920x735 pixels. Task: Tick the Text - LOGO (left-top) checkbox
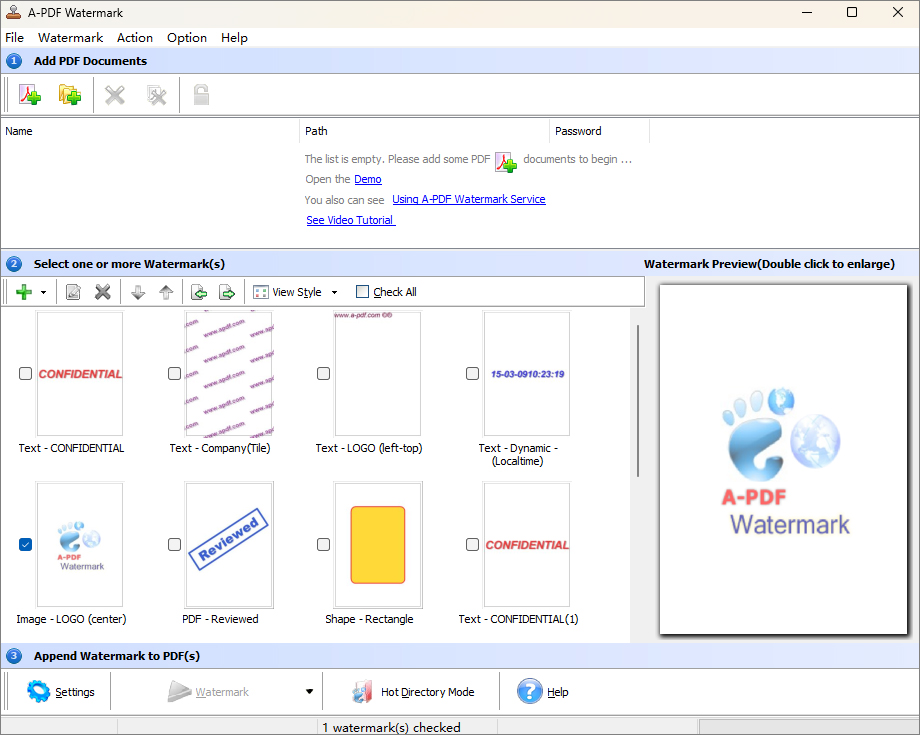pos(323,374)
